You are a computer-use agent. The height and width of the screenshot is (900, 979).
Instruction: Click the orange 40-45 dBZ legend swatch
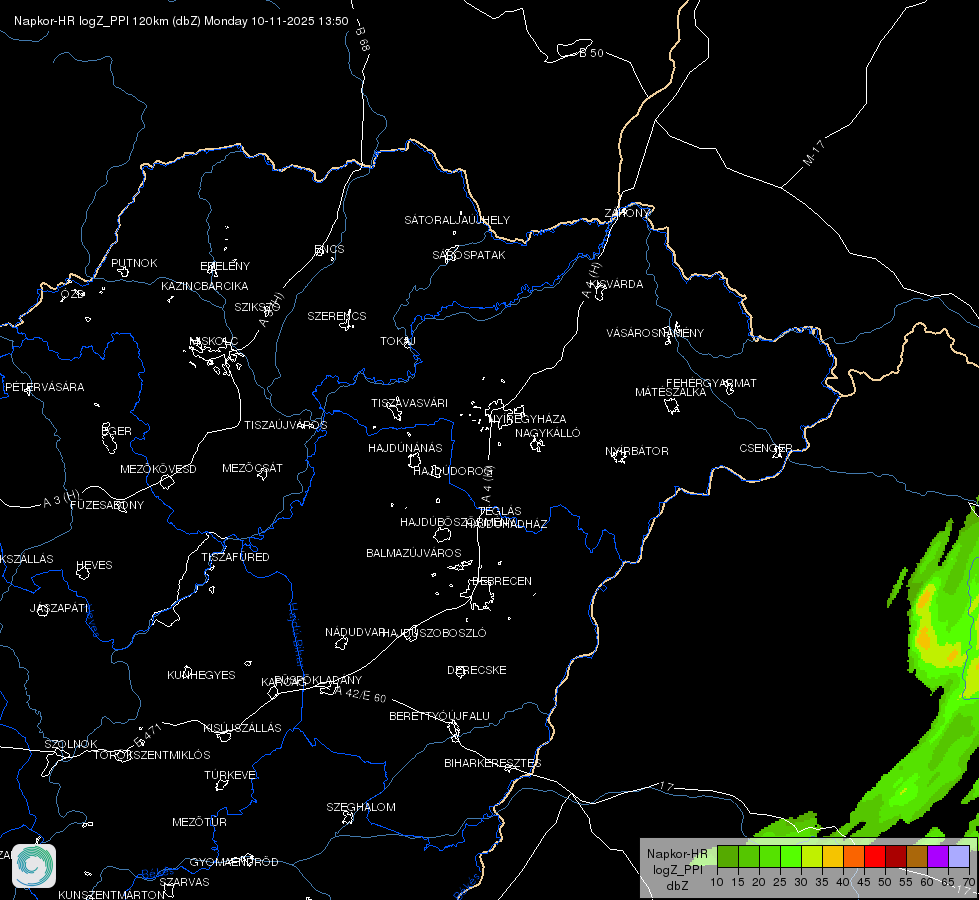[x=854, y=856]
